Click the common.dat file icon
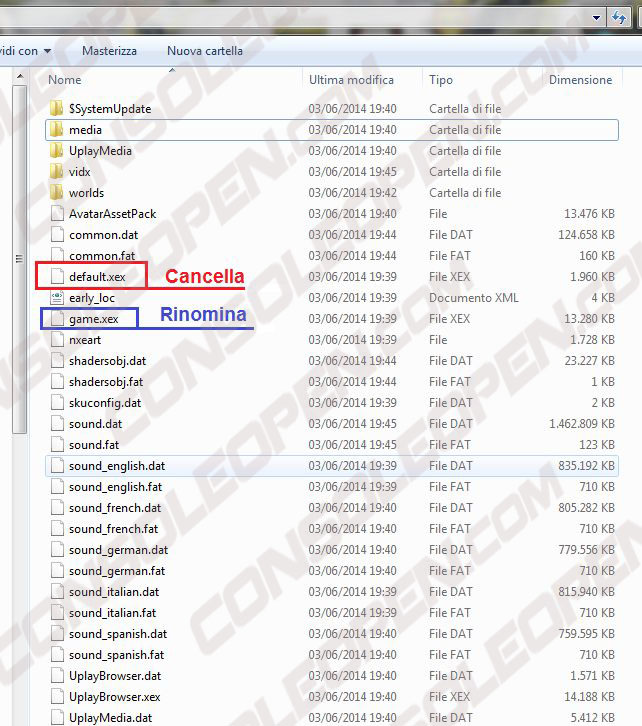This screenshot has width=642, height=726. pos(57,235)
